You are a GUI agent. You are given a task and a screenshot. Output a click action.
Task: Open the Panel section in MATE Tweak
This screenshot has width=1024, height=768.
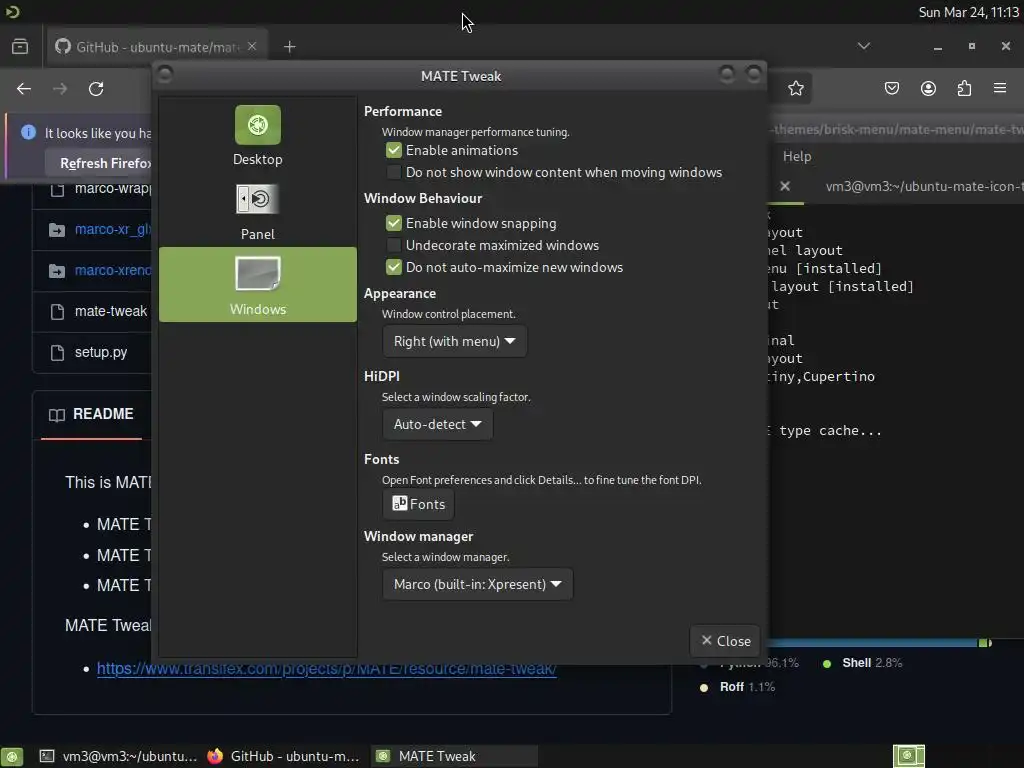click(x=257, y=211)
